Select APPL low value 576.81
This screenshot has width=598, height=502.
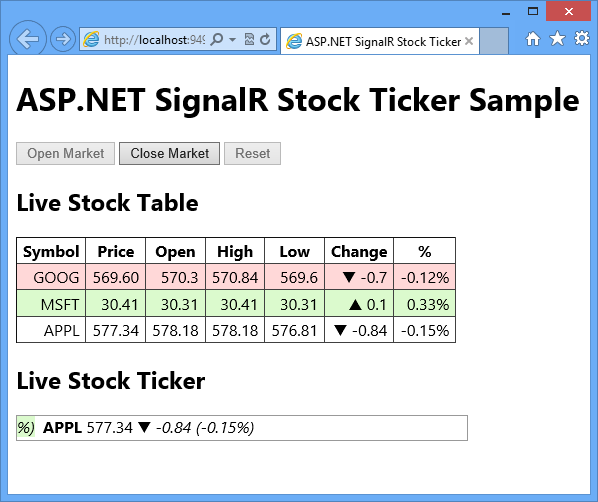pos(294,330)
